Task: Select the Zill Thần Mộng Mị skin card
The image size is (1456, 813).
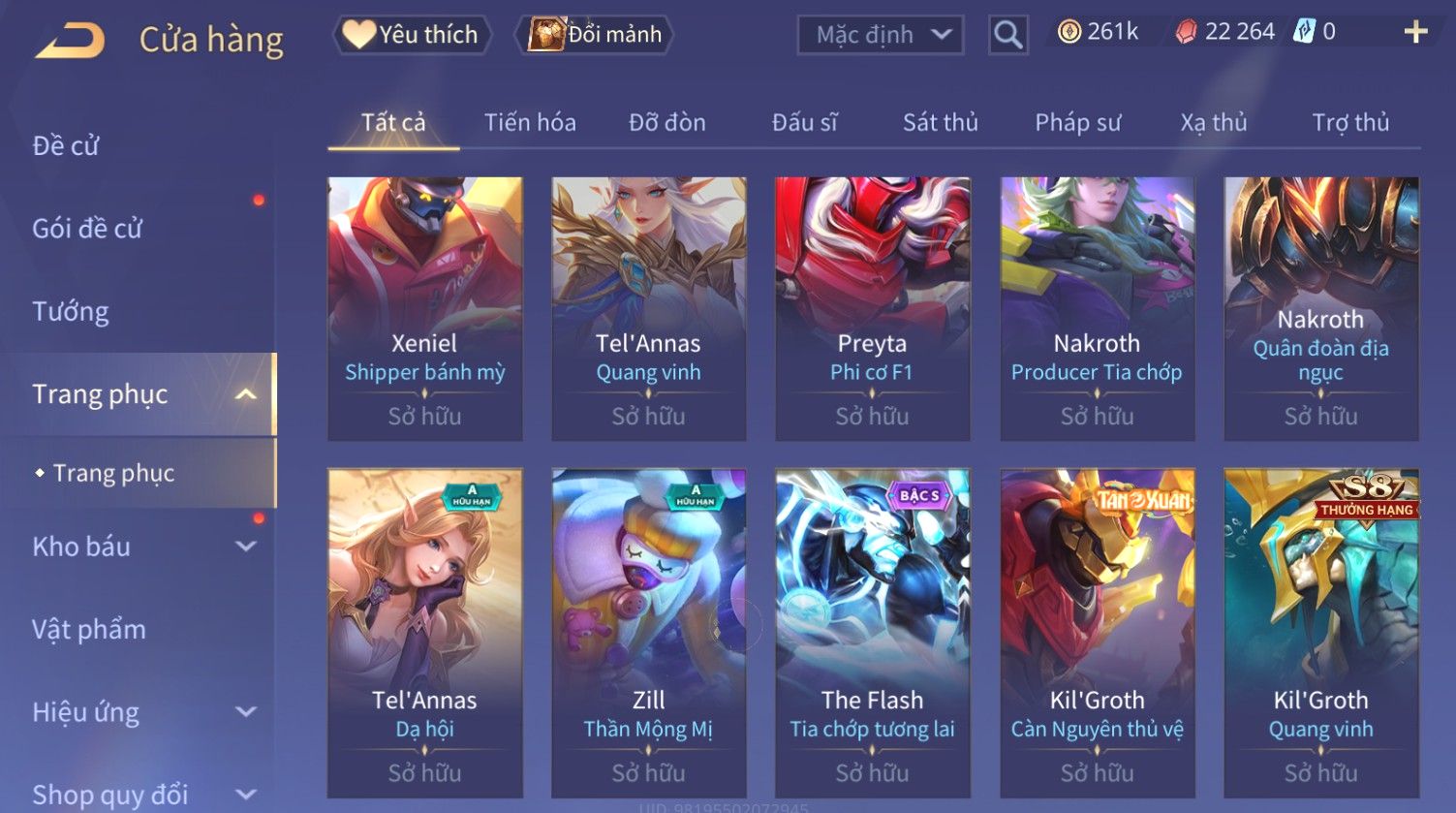Action: click(648, 633)
